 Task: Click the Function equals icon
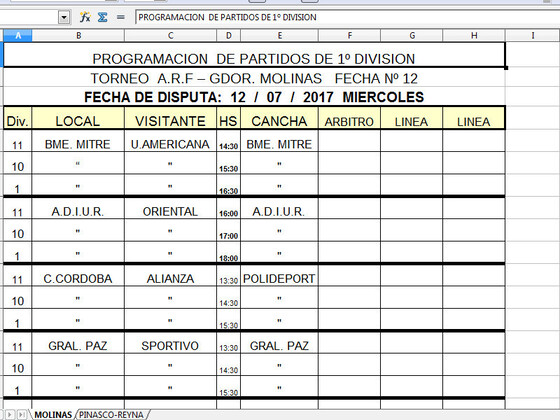click(x=121, y=17)
